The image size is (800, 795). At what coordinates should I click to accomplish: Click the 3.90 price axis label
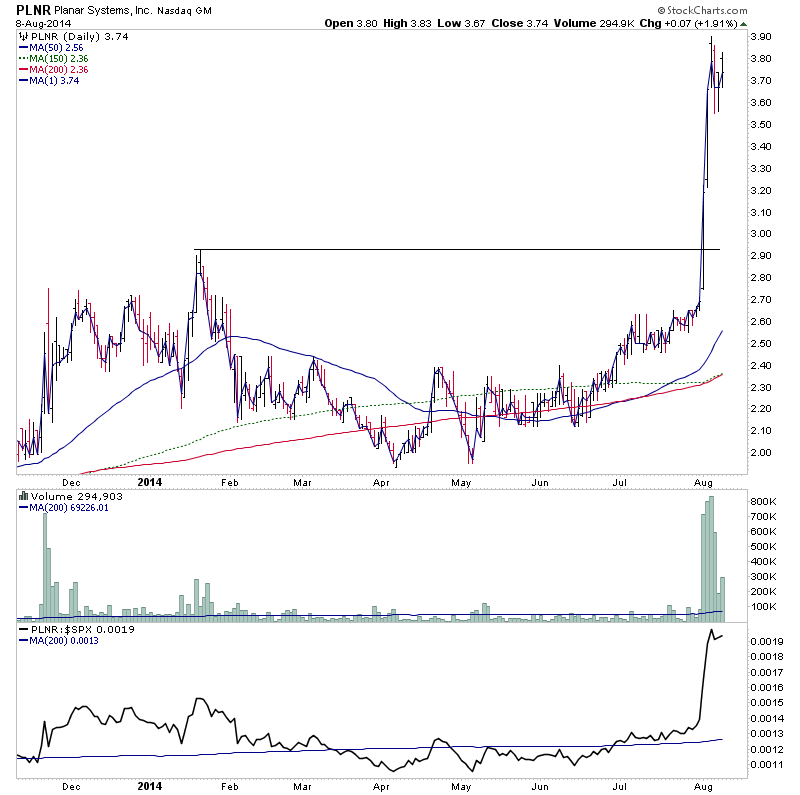tap(761, 37)
